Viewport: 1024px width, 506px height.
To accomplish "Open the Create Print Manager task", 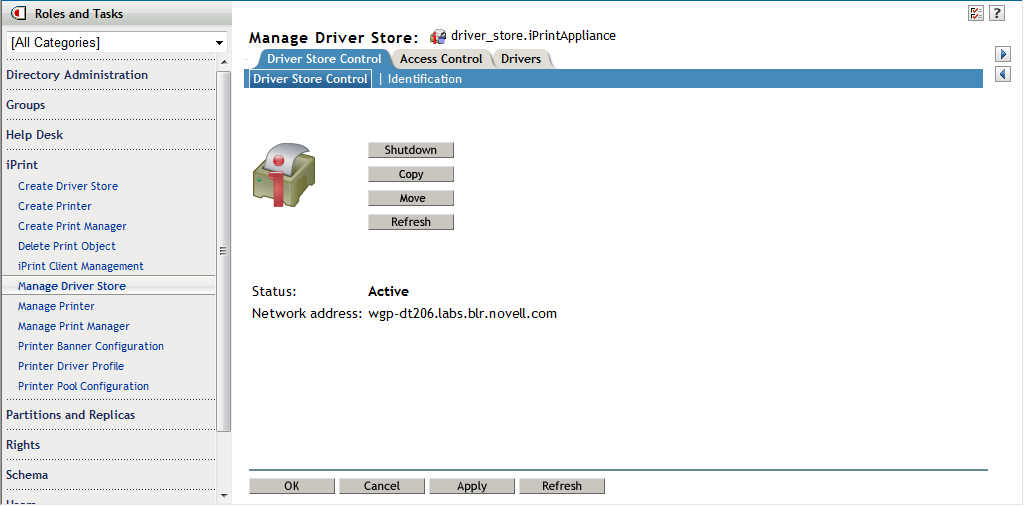I will (72, 227).
